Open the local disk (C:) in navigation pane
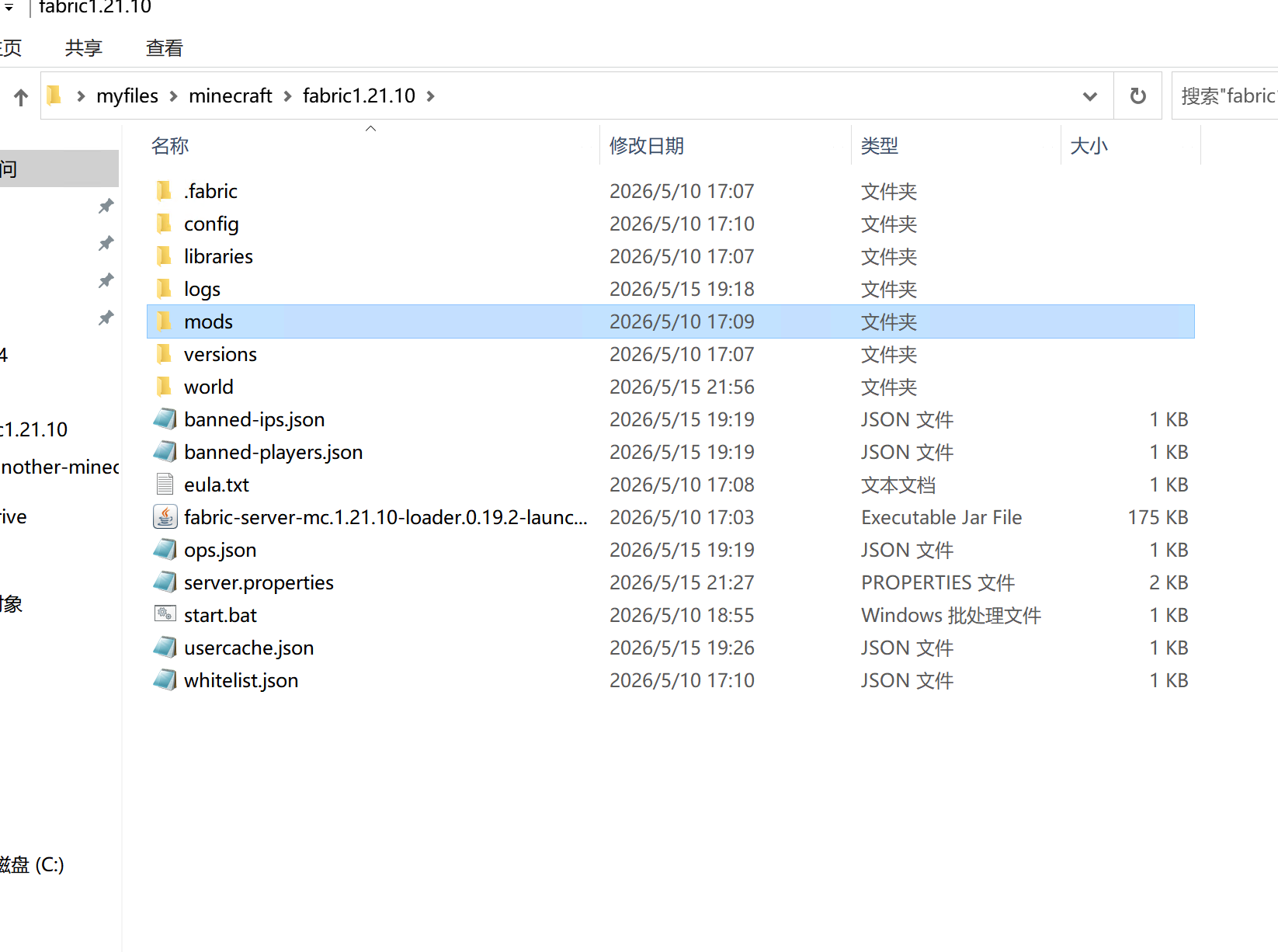1278x952 pixels. coord(32,864)
